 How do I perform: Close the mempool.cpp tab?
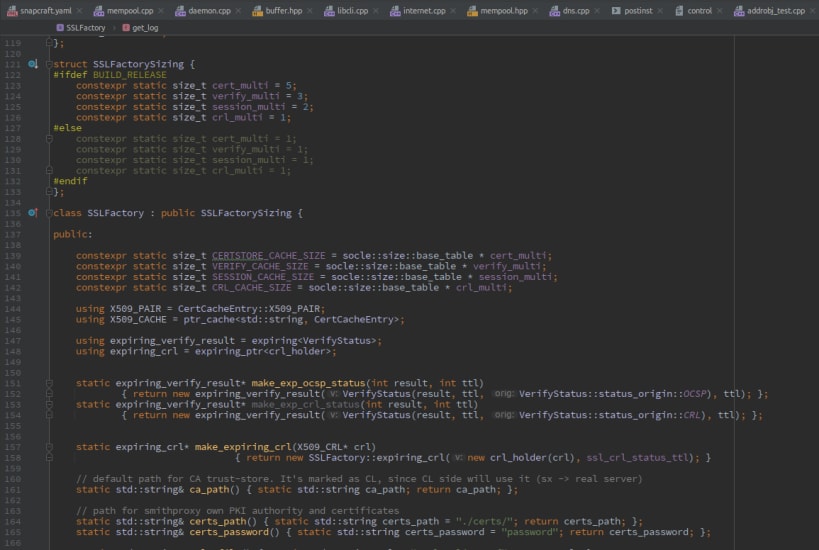click(x=161, y=10)
